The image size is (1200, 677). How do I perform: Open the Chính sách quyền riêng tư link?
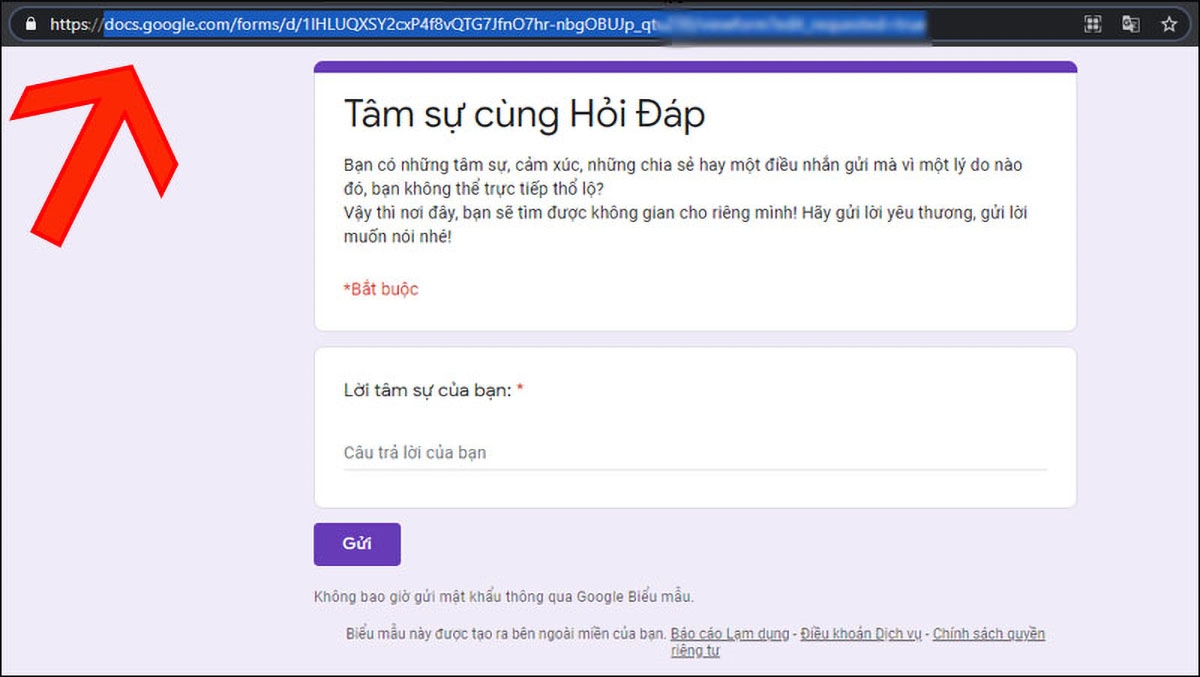pos(988,633)
